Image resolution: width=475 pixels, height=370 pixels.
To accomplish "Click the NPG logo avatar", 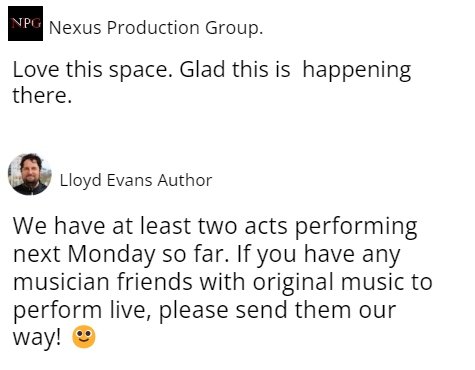I will pyautogui.click(x=25, y=23).
